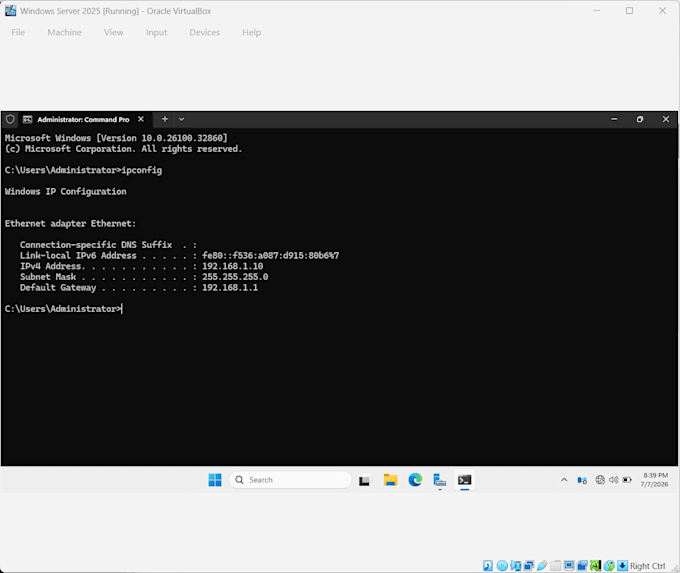Open the volume speaker icon in tray
680x573 pixels.
pyautogui.click(x=613, y=480)
